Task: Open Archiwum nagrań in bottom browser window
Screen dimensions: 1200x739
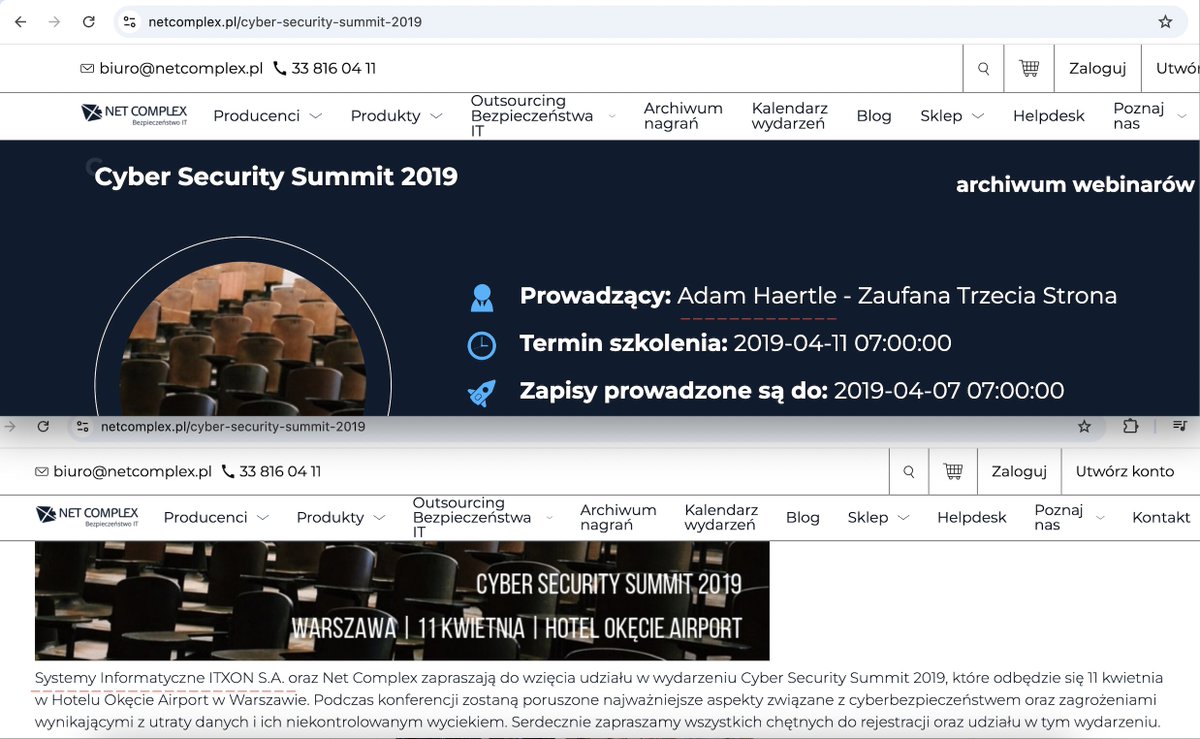Action: coord(618,518)
